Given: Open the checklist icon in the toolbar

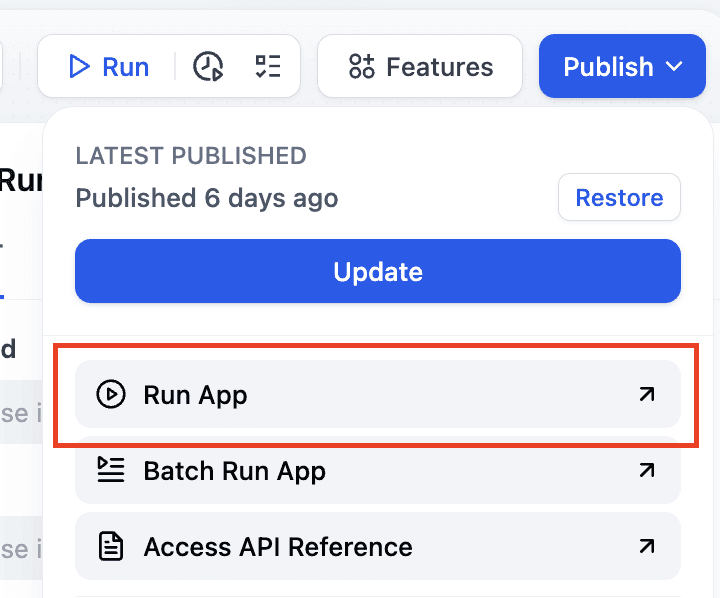Looking at the screenshot, I should 267,67.
